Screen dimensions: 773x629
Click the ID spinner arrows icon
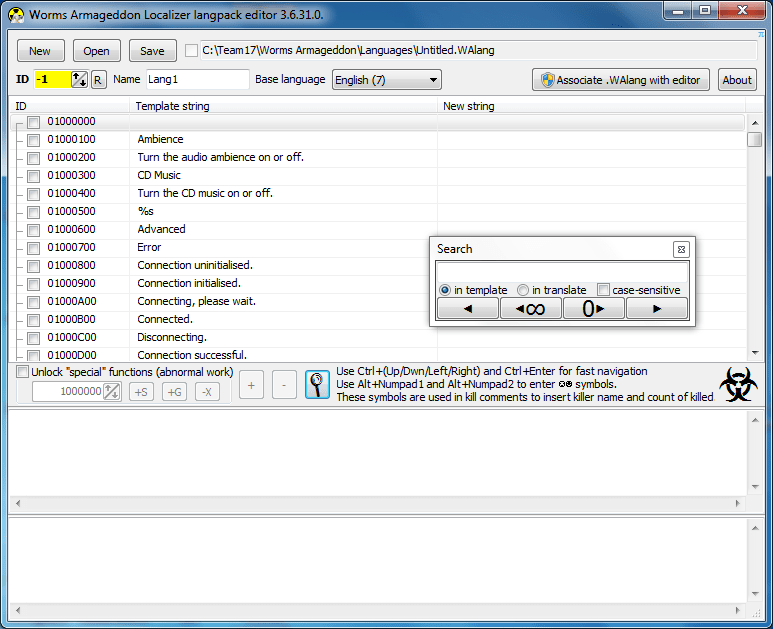[79, 79]
